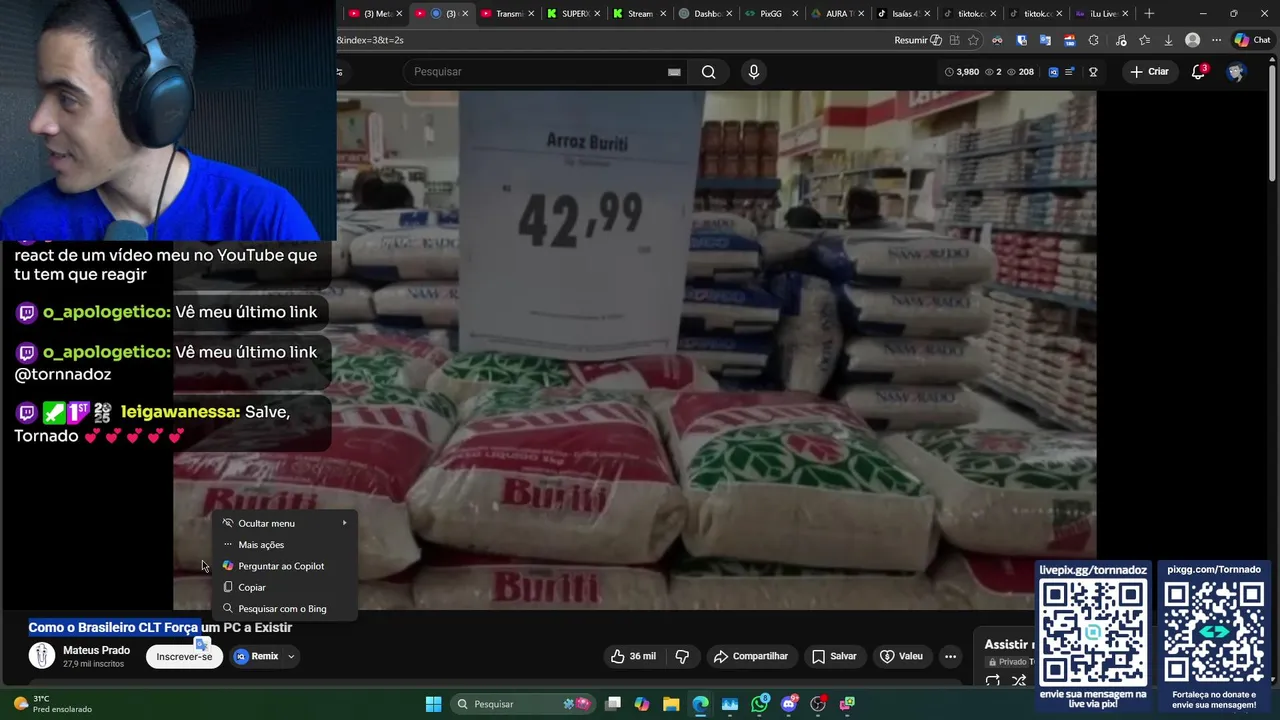1280x720 pixels.
Task: Click the Criar button
Action: pyautogui.click(x=1150, y=72)
